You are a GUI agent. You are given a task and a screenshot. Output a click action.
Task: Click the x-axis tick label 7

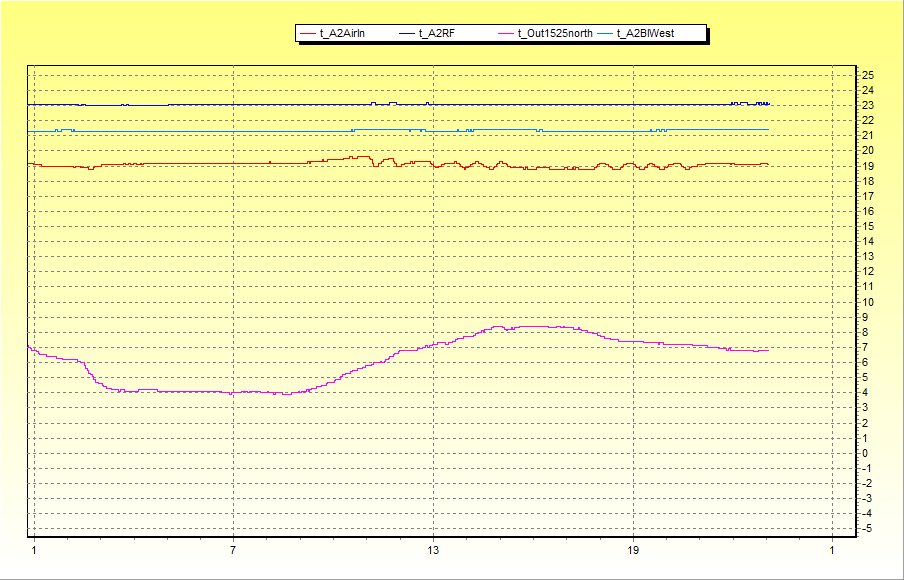[x=233, y=550]
